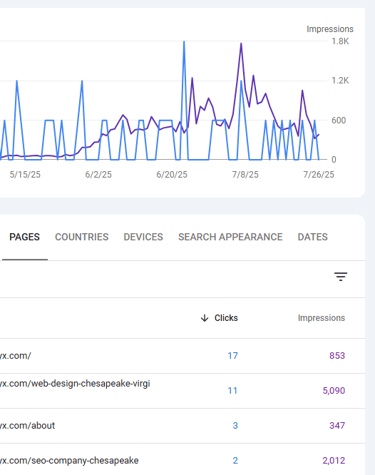Select the 17 clicks value

coord(233,356)
